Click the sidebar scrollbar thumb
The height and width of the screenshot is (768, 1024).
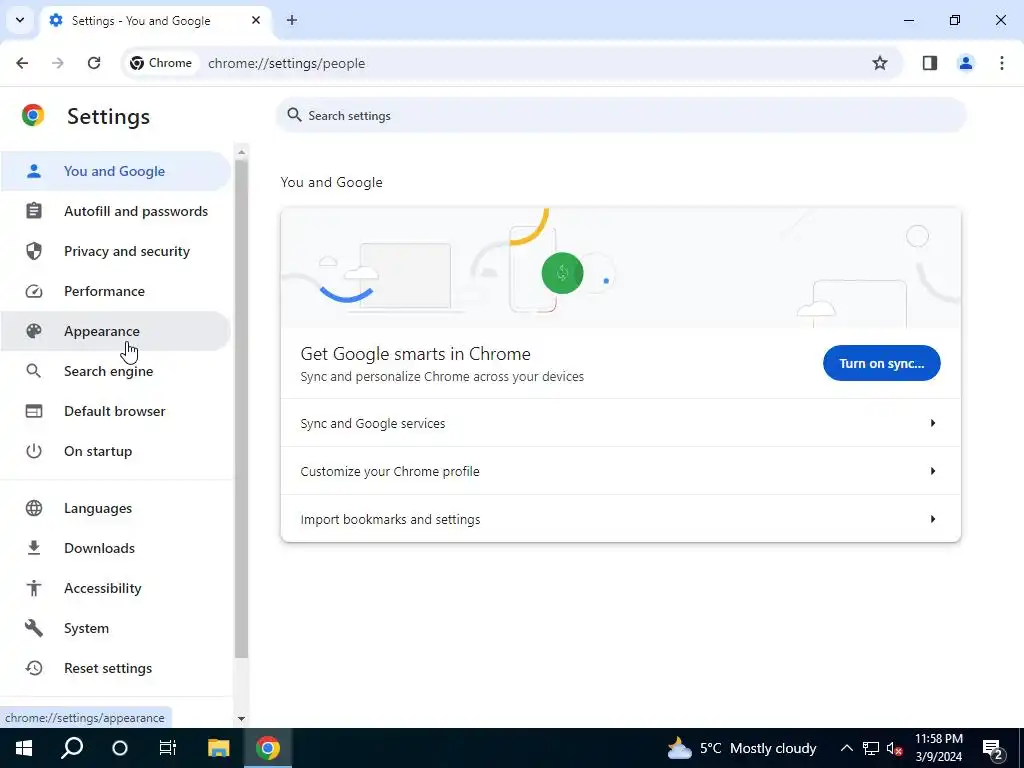click(242, 409)
